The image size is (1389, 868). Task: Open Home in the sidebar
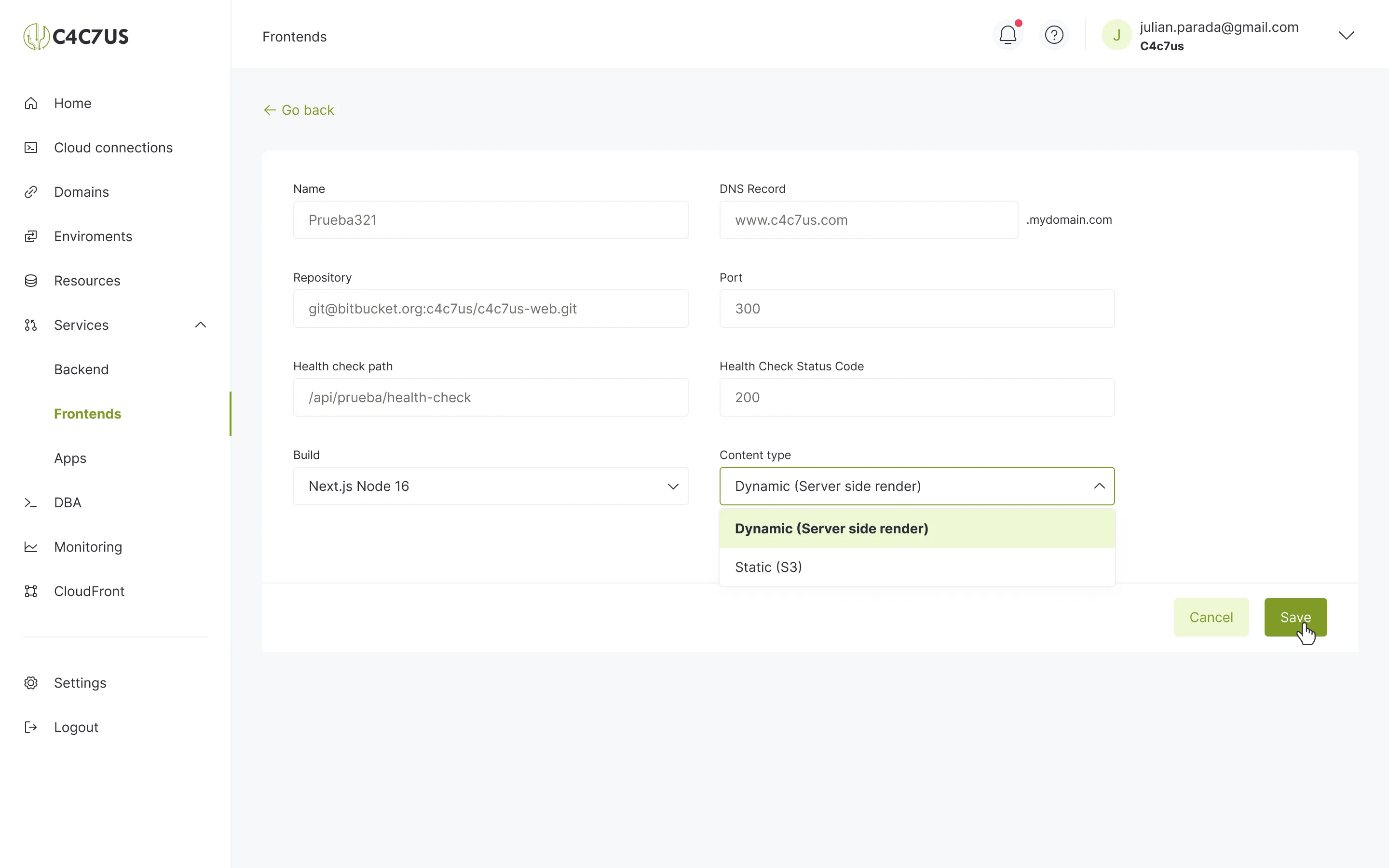pyautogui.click(x=73, y=103)
